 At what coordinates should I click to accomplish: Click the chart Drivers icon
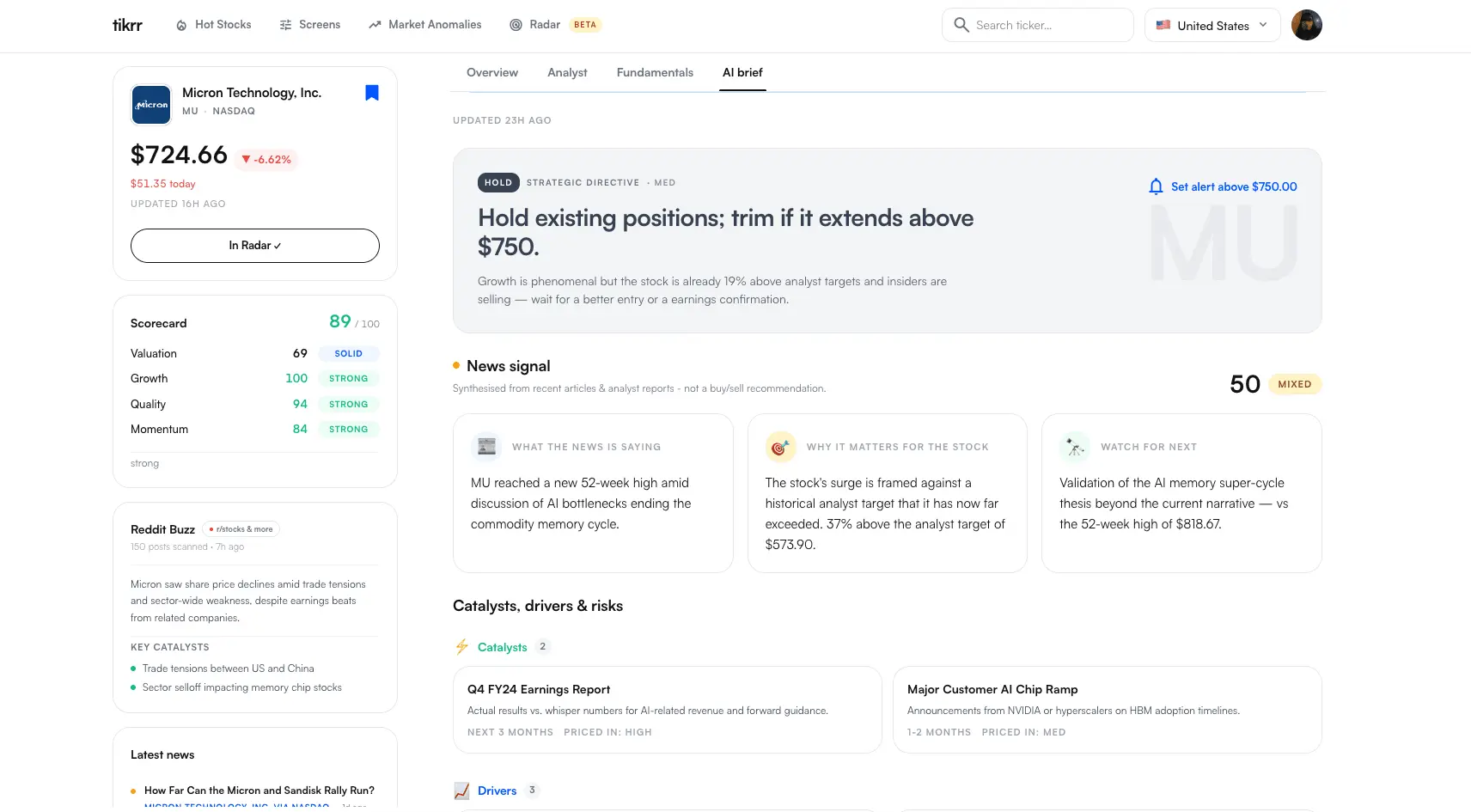(x=461, y=791)
